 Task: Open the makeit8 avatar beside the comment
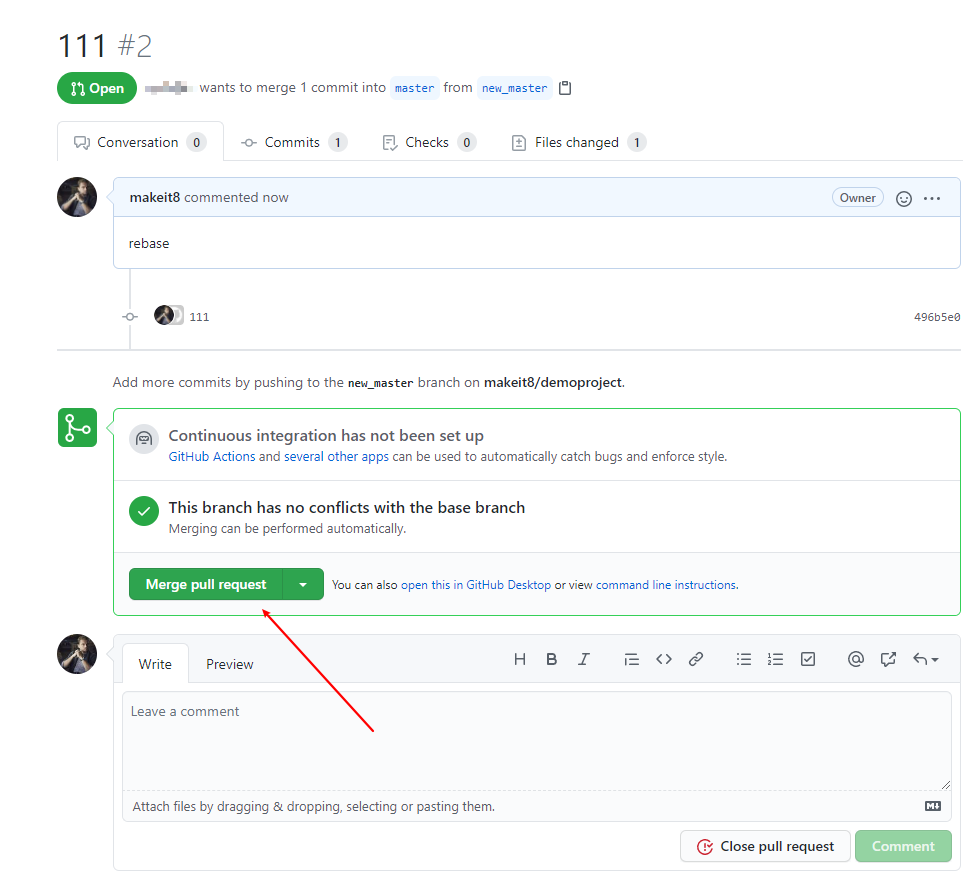click(x=77, y=197)
